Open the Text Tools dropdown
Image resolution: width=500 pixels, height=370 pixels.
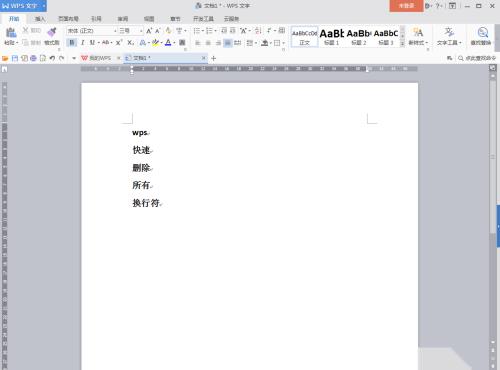pyautogui.click(x=449, y=43)
